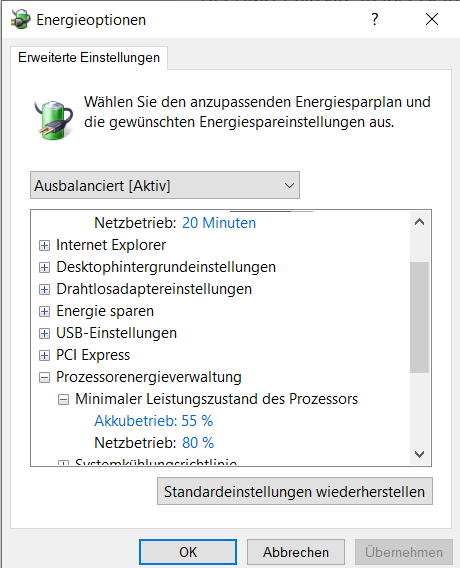Expand the Internet Explorer node
This screenshot has width=460, height=568.
click(x=44, y=246)
